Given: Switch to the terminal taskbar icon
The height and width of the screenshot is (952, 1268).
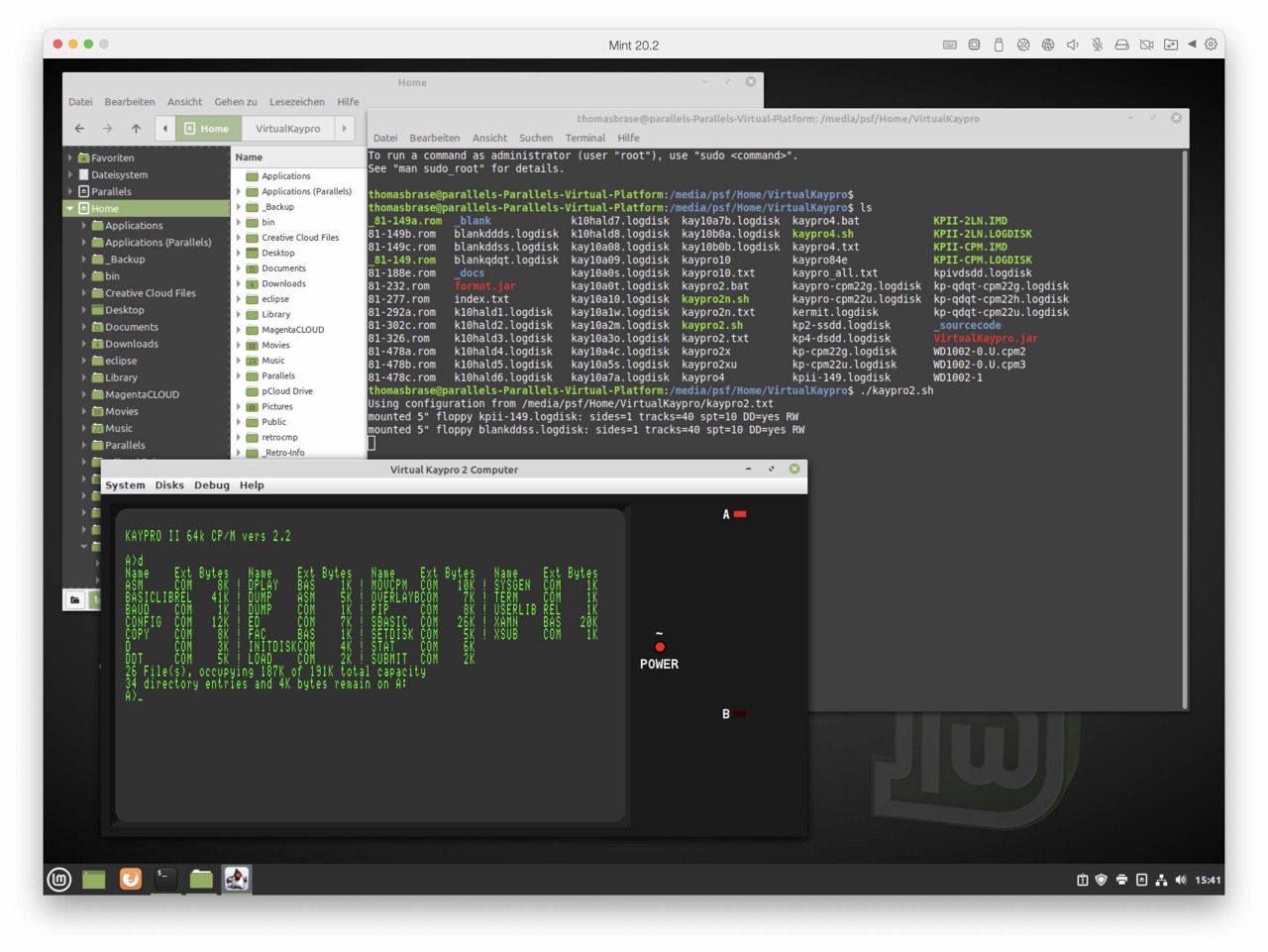Looking at the screenshot, I should coord(165,879).
